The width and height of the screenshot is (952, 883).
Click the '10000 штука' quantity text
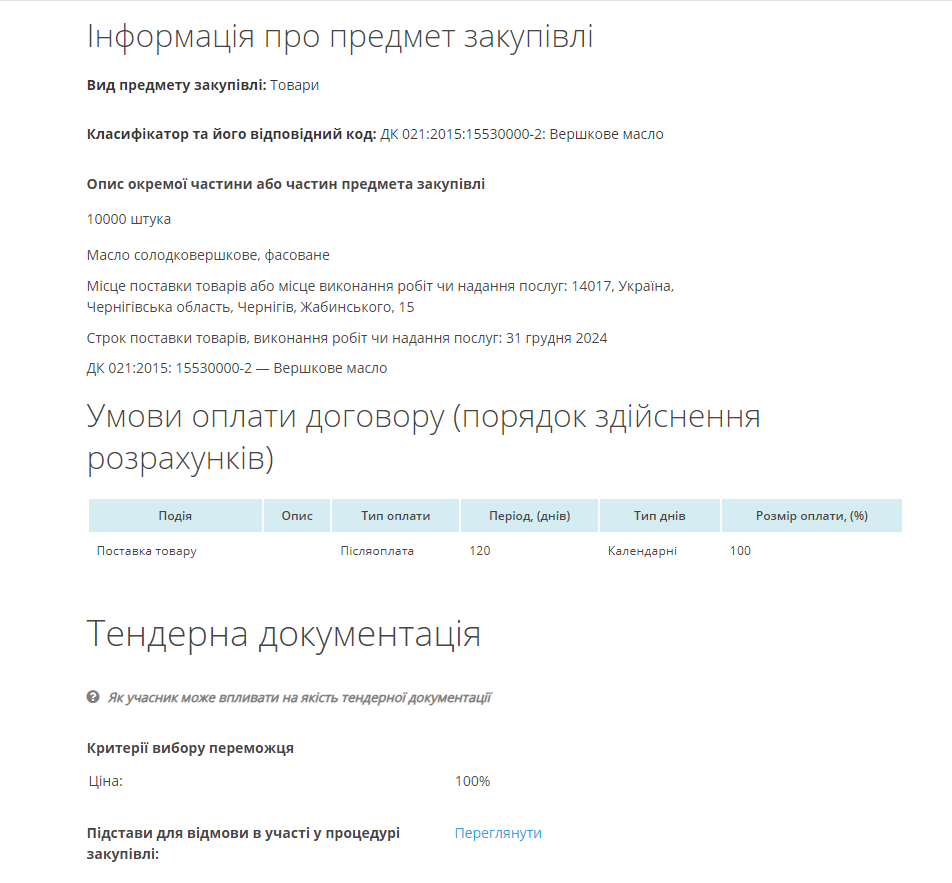click(x=129, y=219)
